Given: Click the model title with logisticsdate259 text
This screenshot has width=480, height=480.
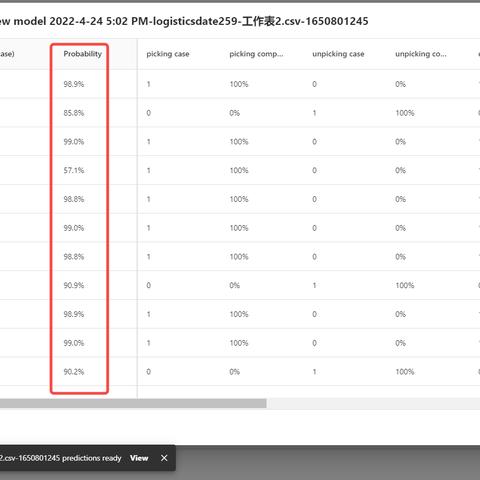Looking at the screenshot, I should [184, 21].
